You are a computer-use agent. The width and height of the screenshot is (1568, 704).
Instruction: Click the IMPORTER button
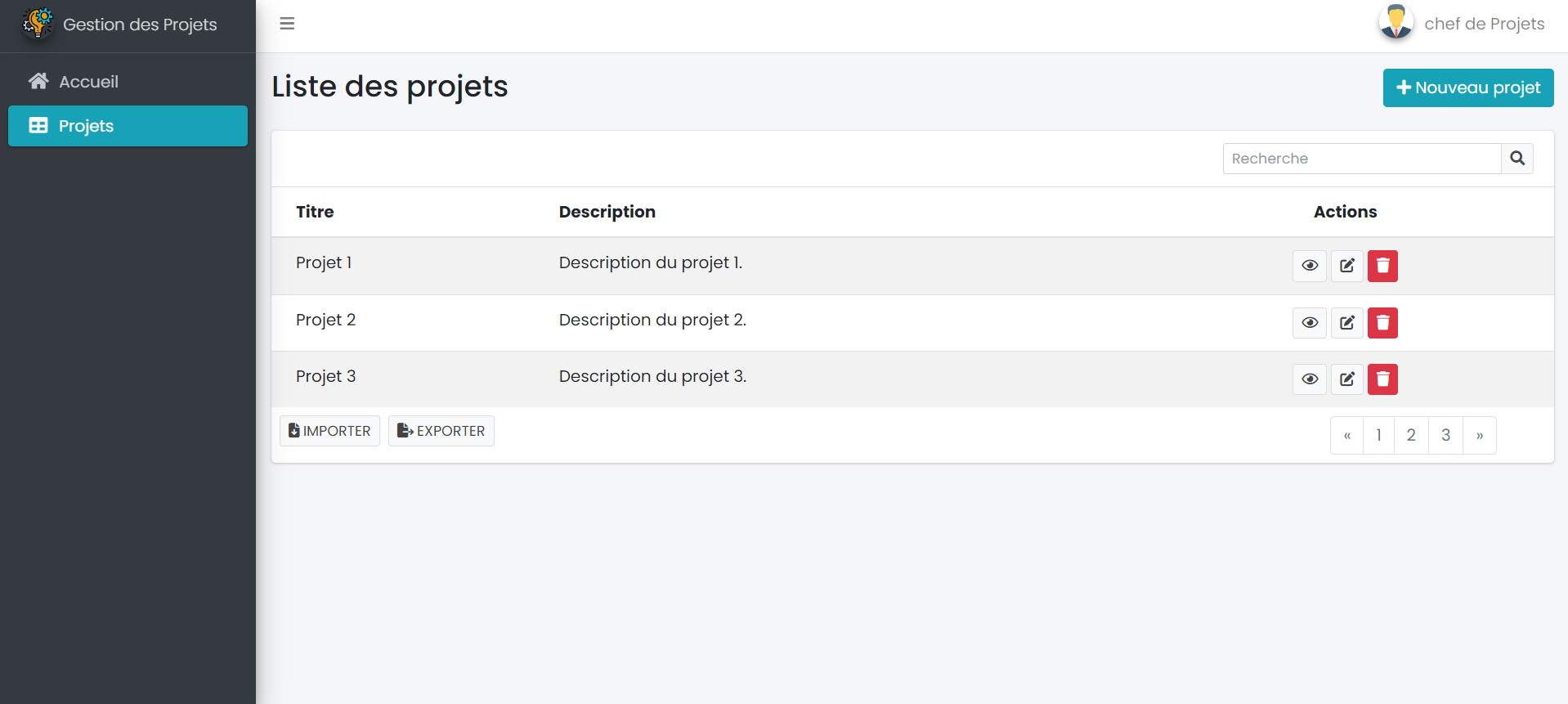[x=329, y=431]
